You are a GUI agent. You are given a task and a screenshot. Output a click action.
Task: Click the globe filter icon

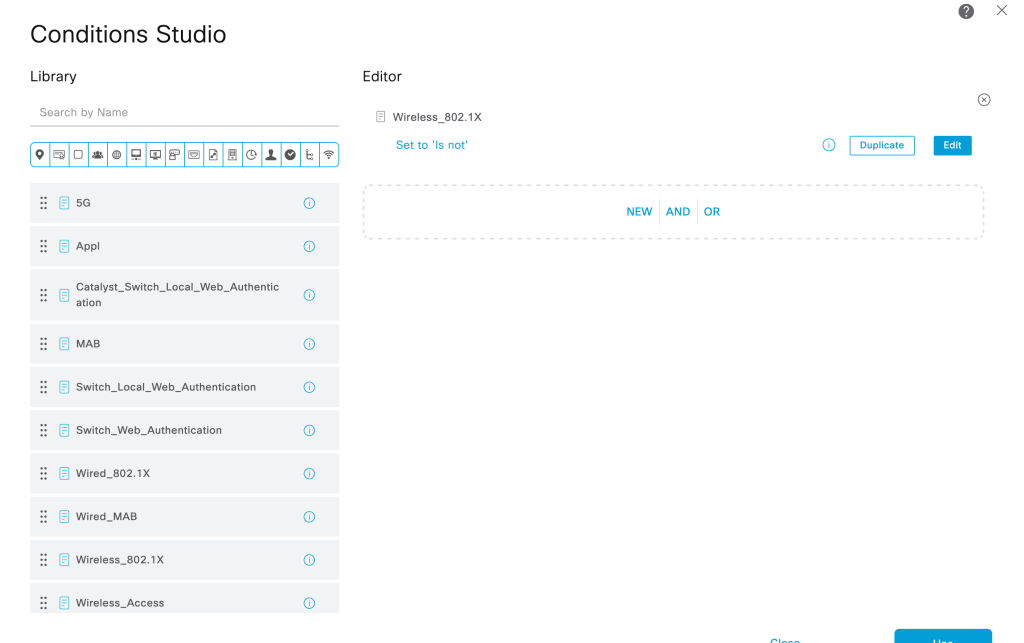117,155
